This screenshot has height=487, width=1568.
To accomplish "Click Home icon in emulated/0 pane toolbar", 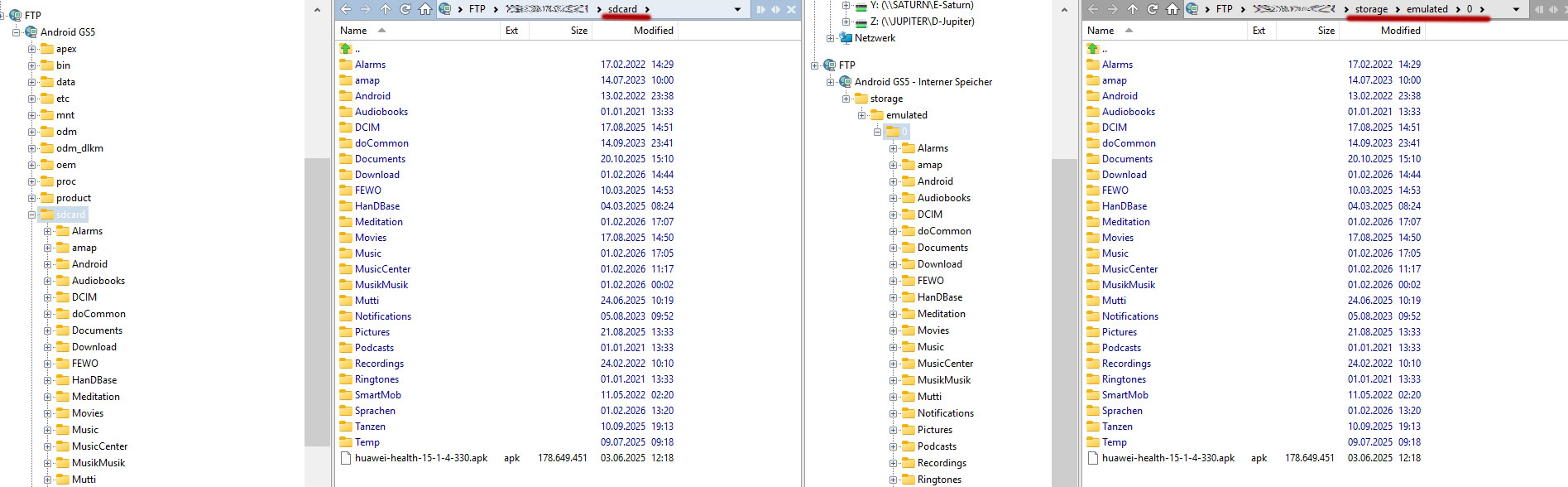I will (x=1172, y=9).
